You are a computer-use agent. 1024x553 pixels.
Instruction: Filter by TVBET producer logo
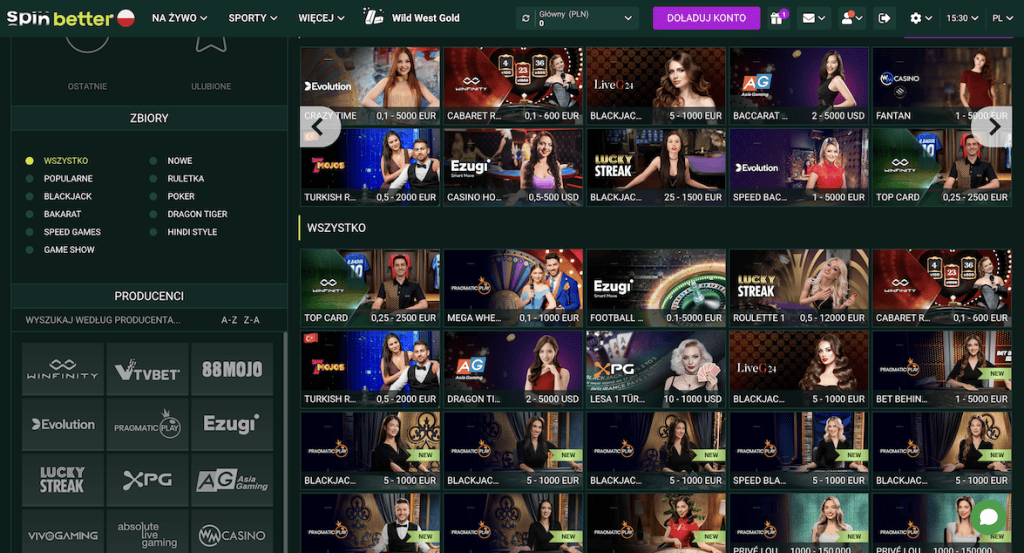click(x=148, y=370)
